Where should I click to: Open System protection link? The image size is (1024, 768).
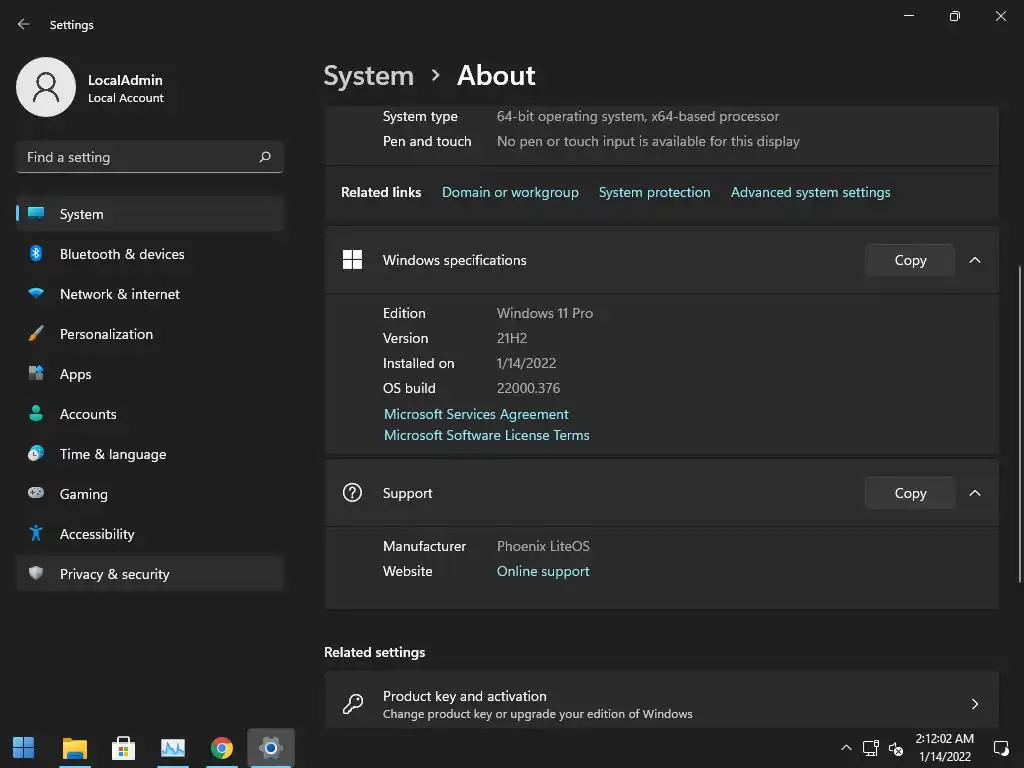(654, 192)
